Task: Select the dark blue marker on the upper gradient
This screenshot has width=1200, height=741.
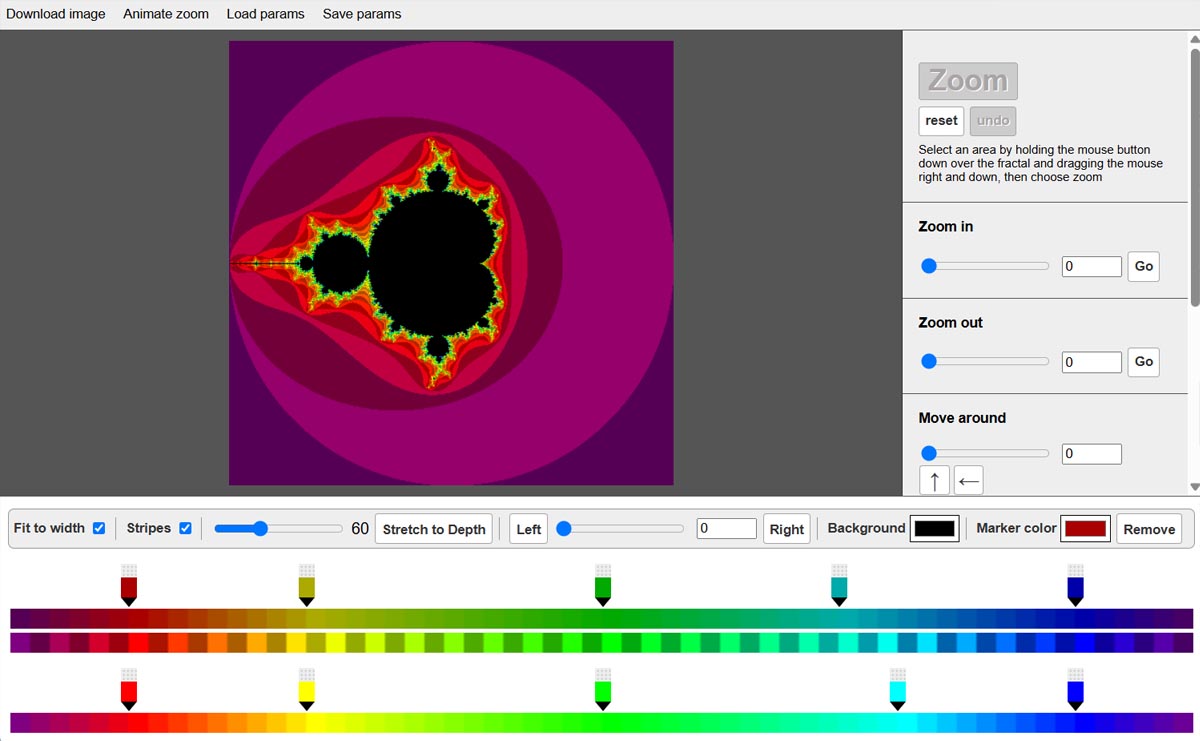Action: [1075, 582]
